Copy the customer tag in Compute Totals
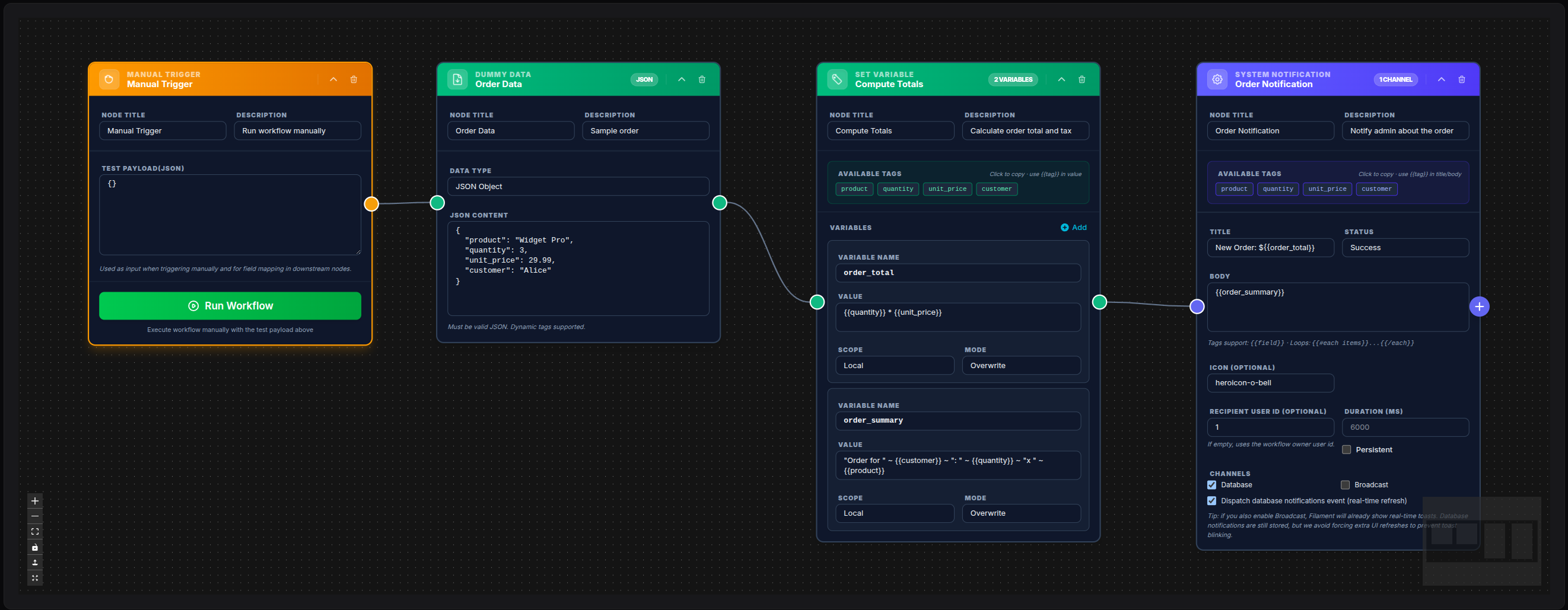Image resolution: width=1568 pixels, height=610 pixels. coord(997,189)
